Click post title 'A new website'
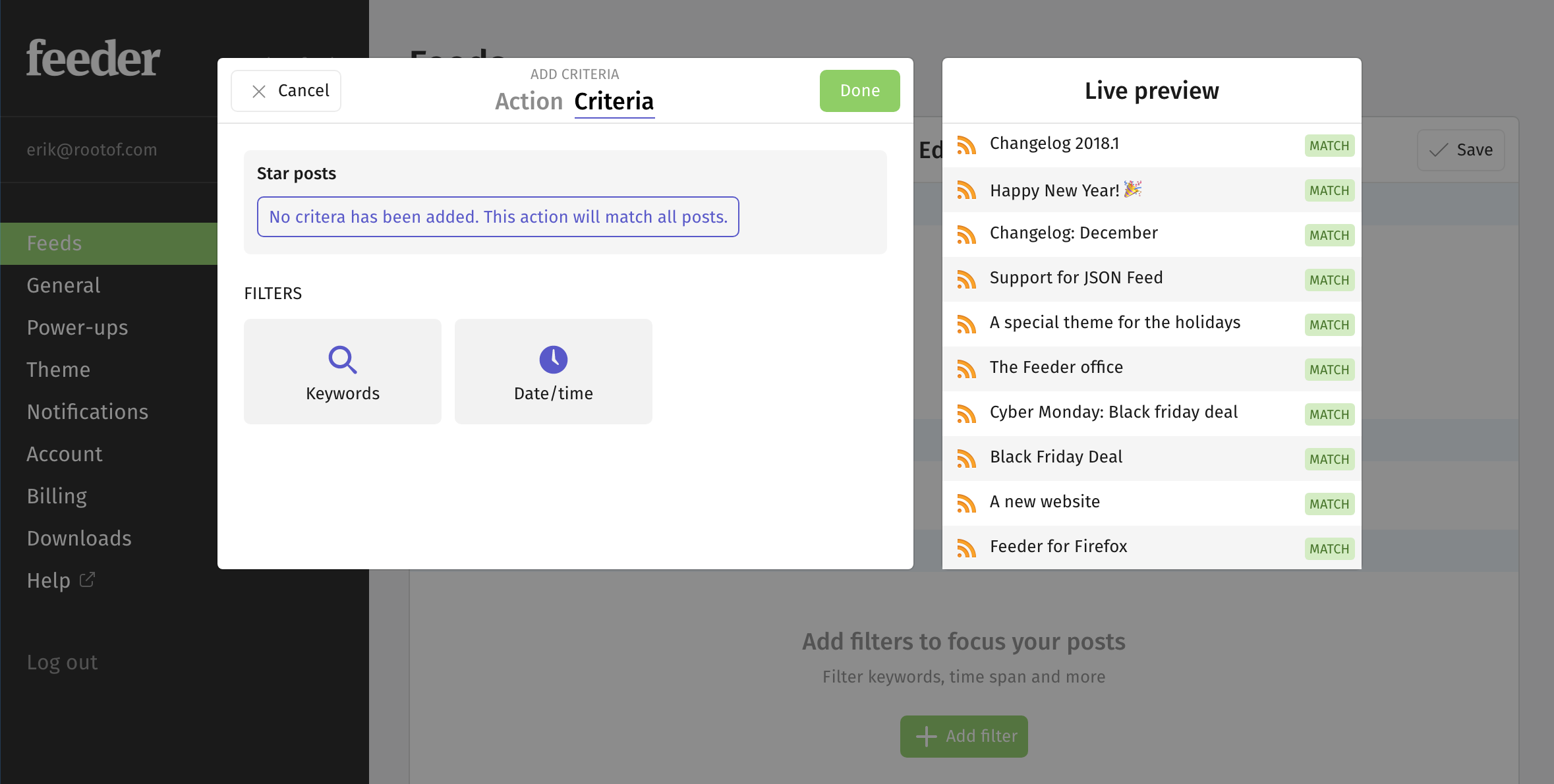 coord(1045,502)
